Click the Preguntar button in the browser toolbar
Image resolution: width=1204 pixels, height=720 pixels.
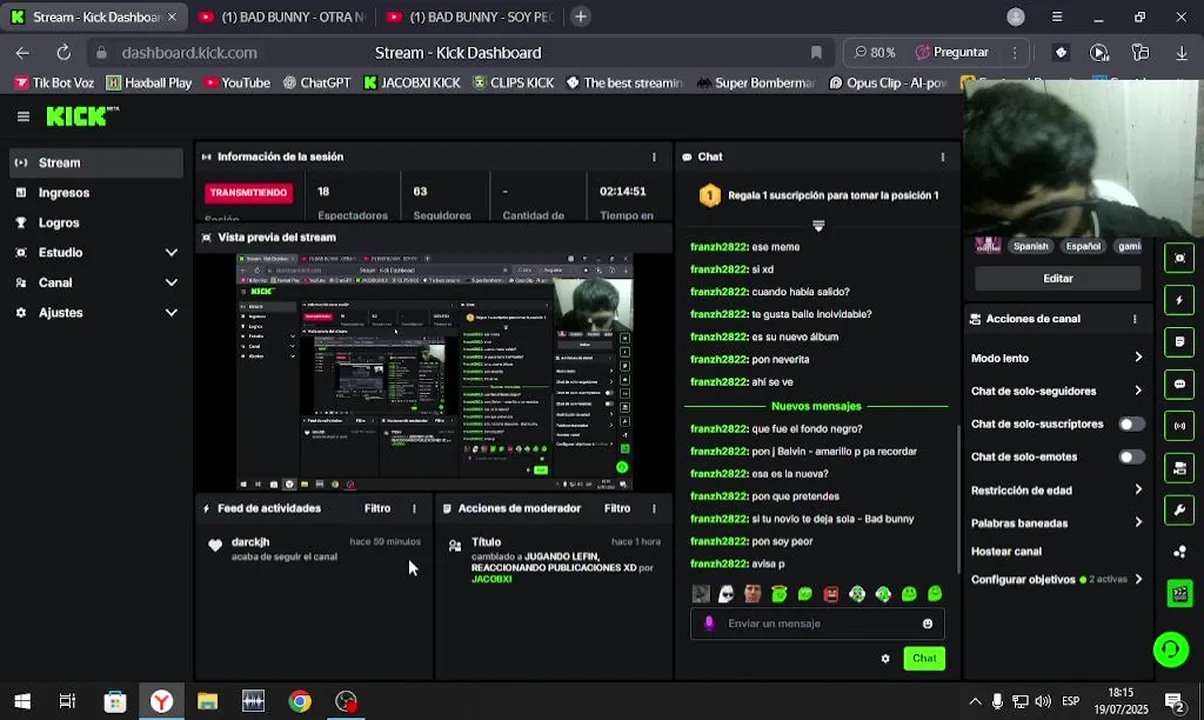tap(951, 52)
